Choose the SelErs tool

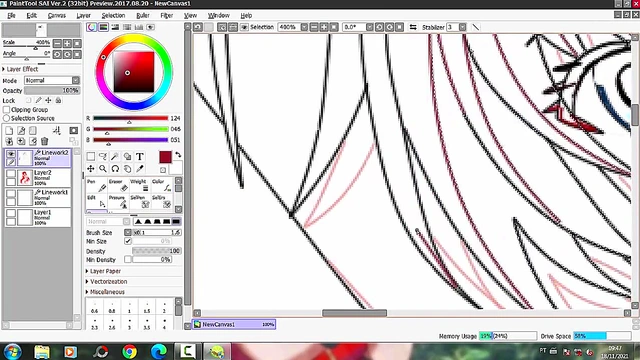162,201
